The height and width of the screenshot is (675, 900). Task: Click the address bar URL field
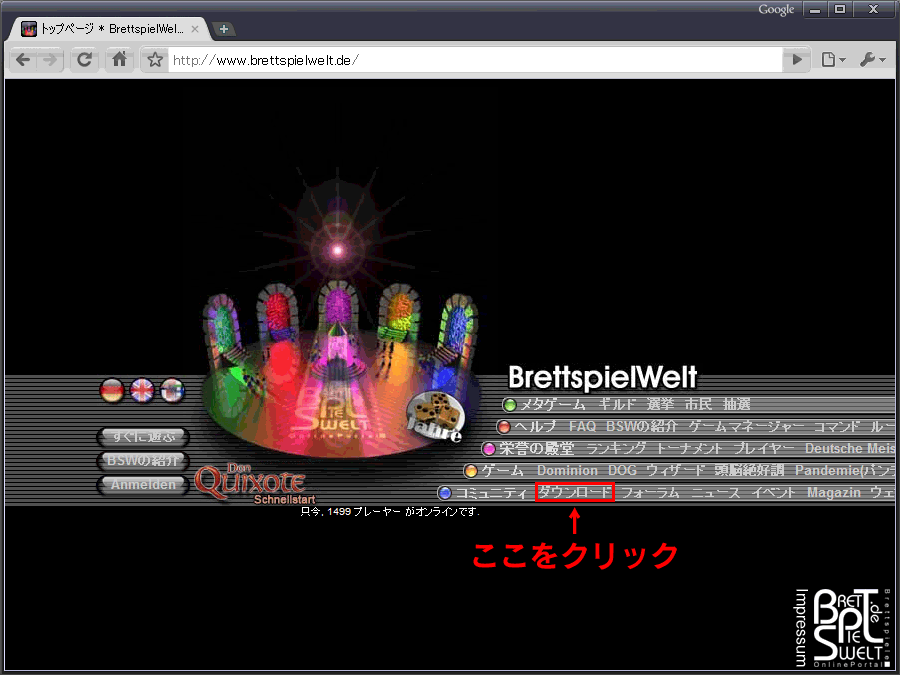(475, 60)
